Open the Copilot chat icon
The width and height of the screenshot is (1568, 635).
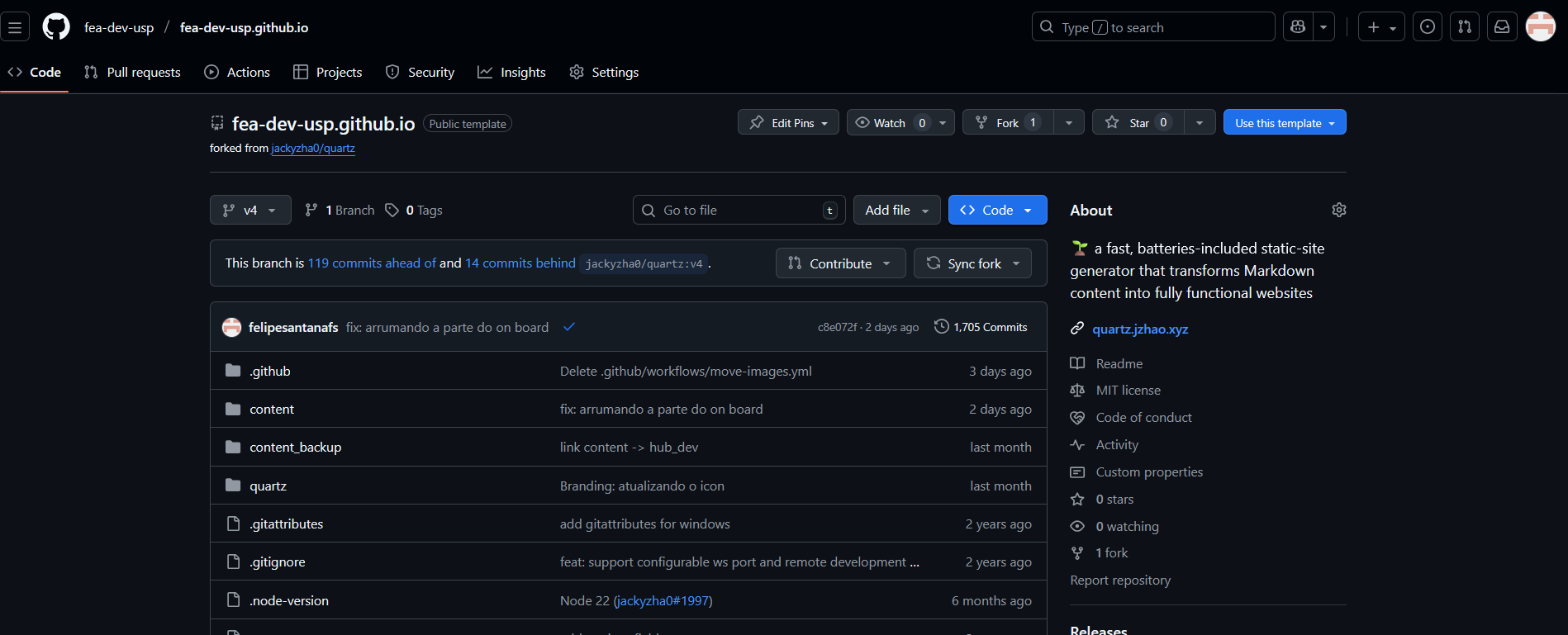(x=1298, y=27)
